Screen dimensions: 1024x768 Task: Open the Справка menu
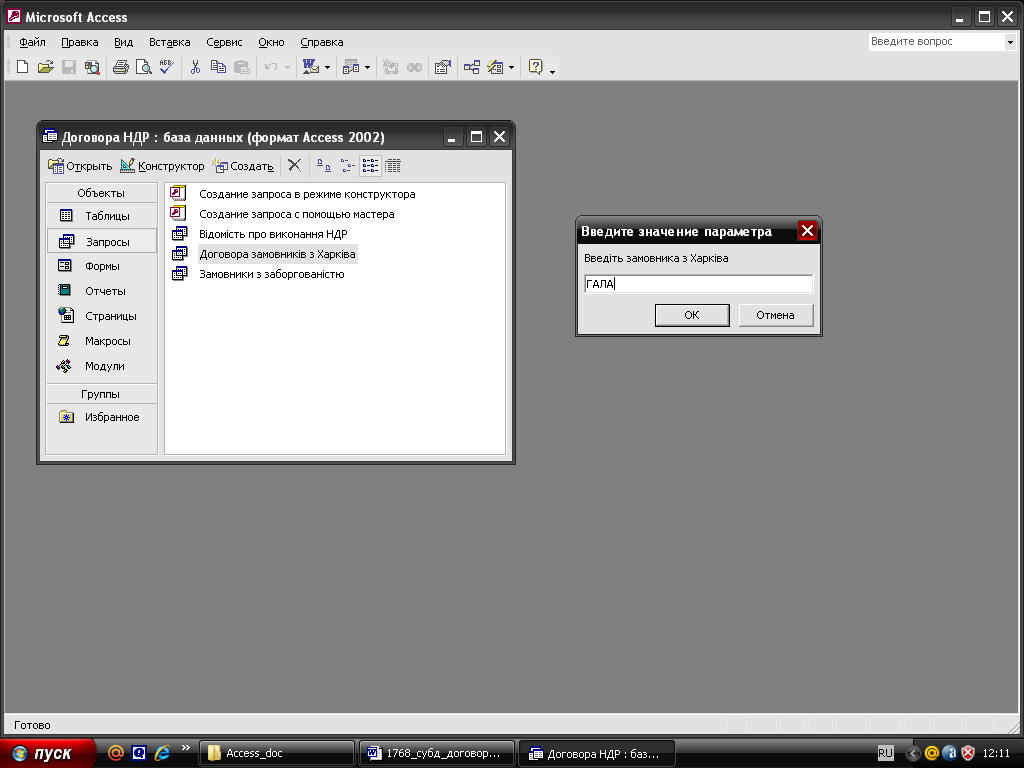point(322,42)
